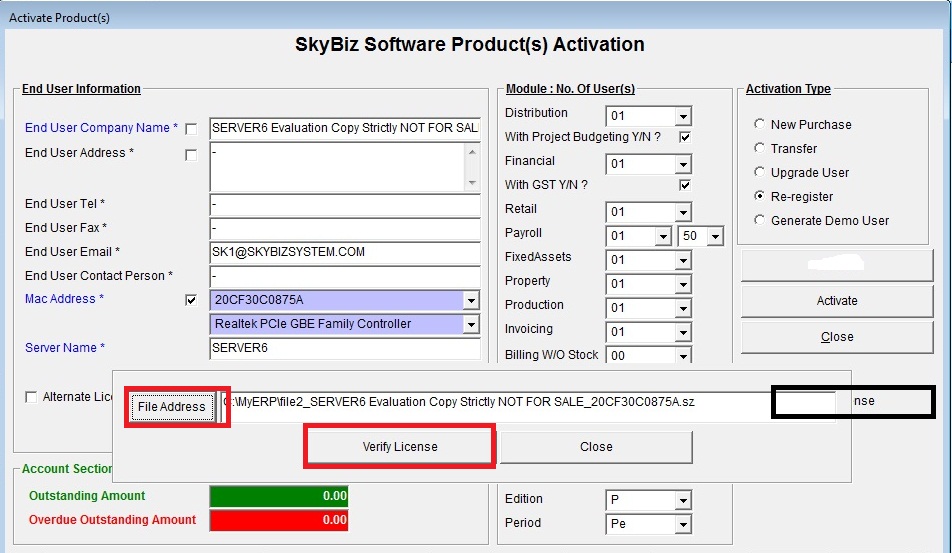
Task: Select the Re-register radio button
Action: pos(759,196)
